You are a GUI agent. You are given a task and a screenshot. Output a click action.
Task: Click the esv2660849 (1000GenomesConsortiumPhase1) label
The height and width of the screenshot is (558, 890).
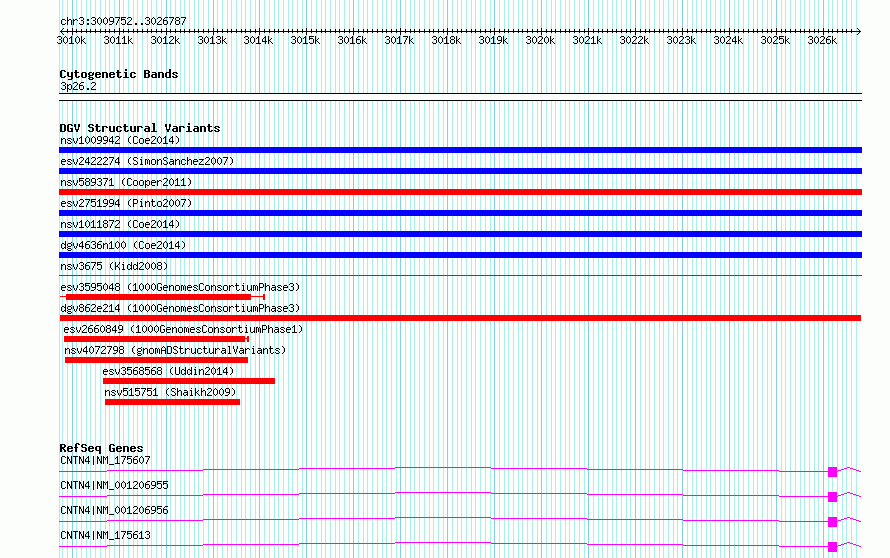point(183,329)
